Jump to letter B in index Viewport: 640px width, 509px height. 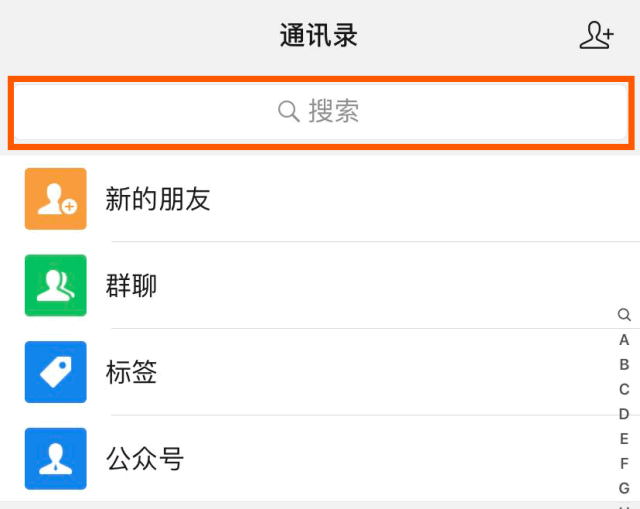pos(624,365)
